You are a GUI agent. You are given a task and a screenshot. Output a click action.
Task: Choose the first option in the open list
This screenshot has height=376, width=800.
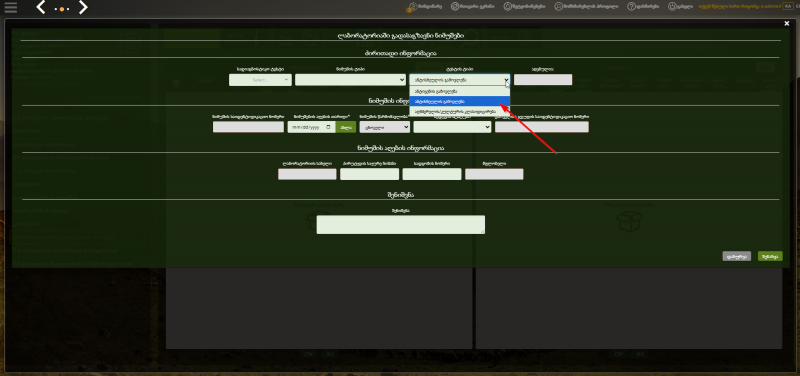tap(459, 91)
